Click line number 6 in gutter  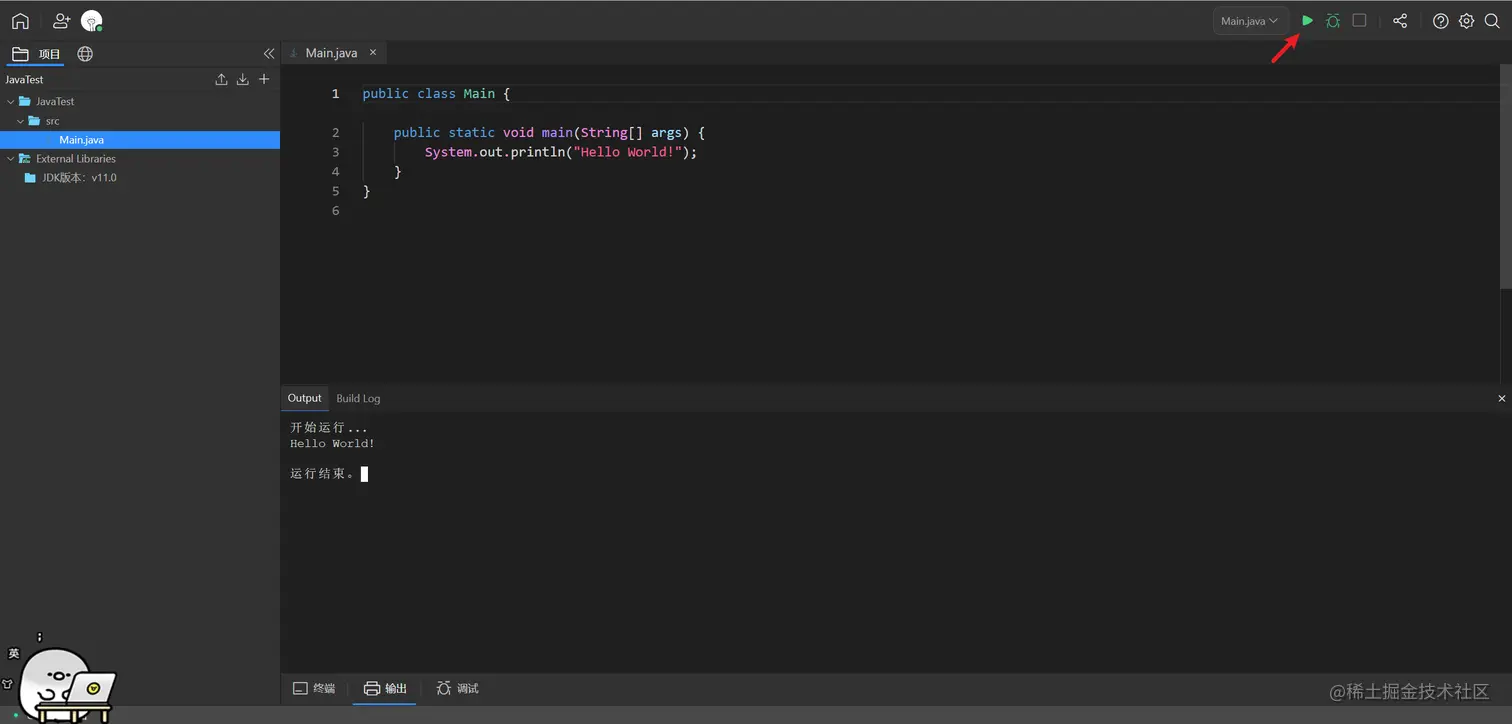click(x=335, y=210)
